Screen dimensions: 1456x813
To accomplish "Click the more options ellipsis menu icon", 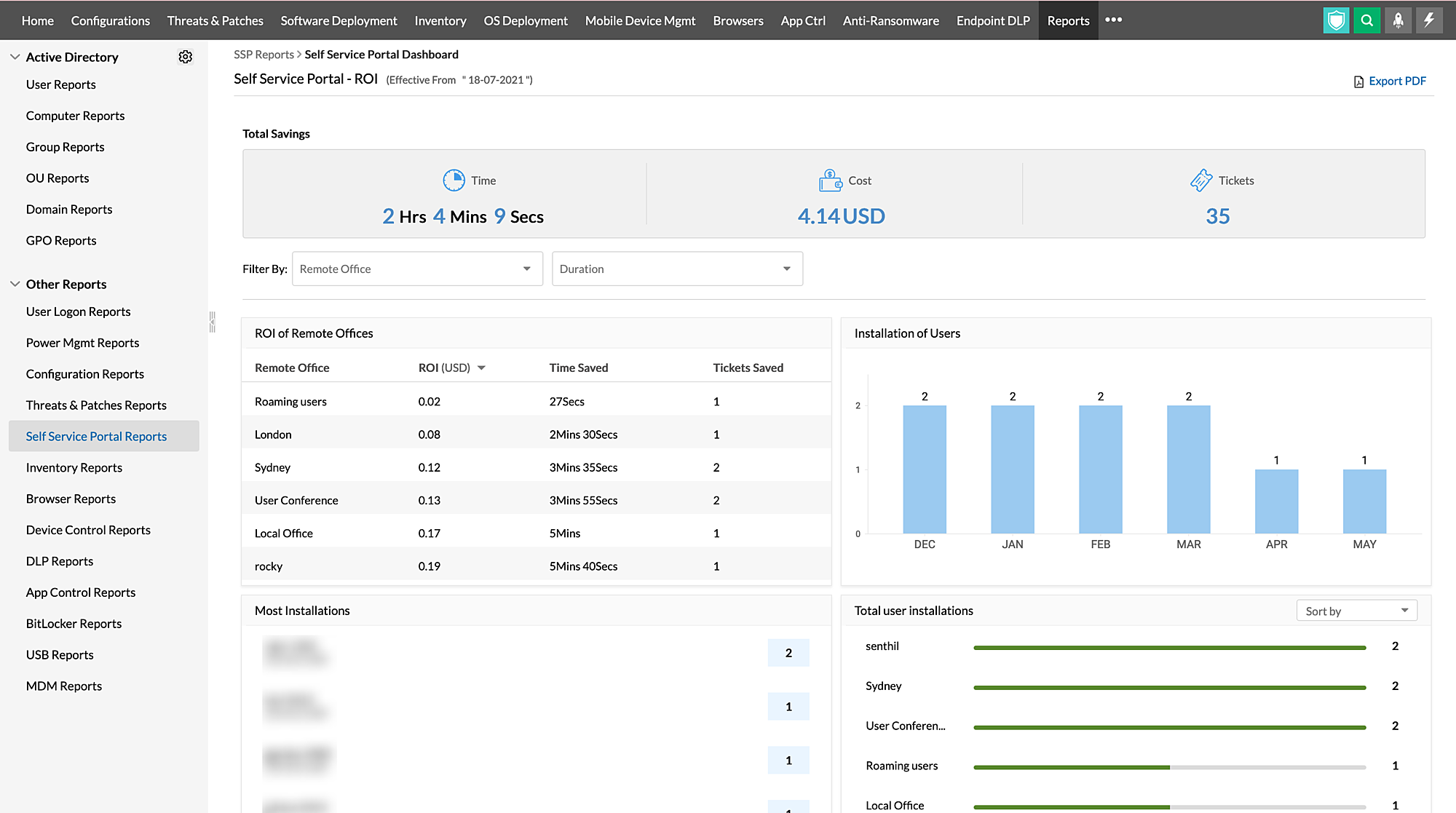I will 1113,19.
